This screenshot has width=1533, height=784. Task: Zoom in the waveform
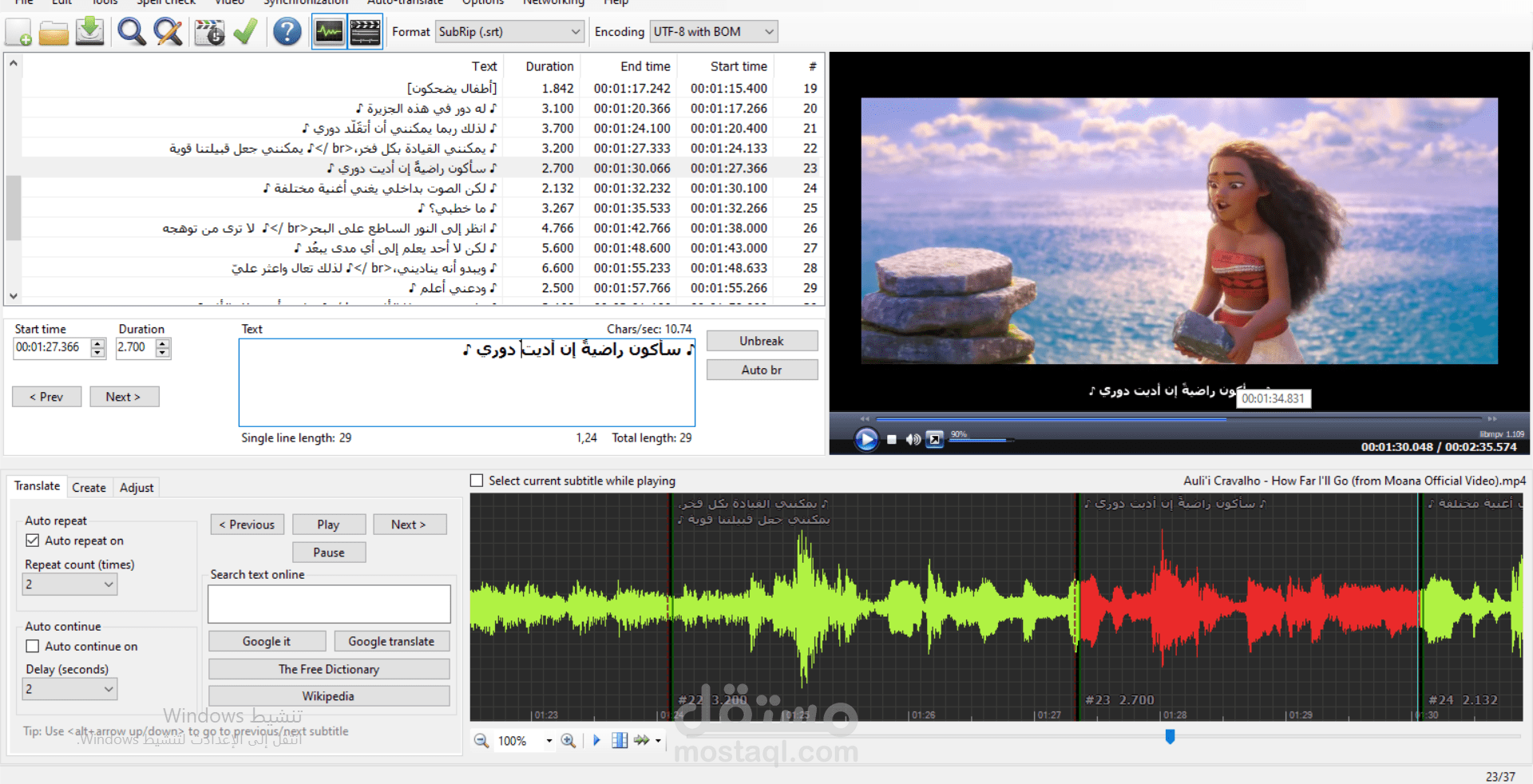pyautogui.click(x=568, y=741)
